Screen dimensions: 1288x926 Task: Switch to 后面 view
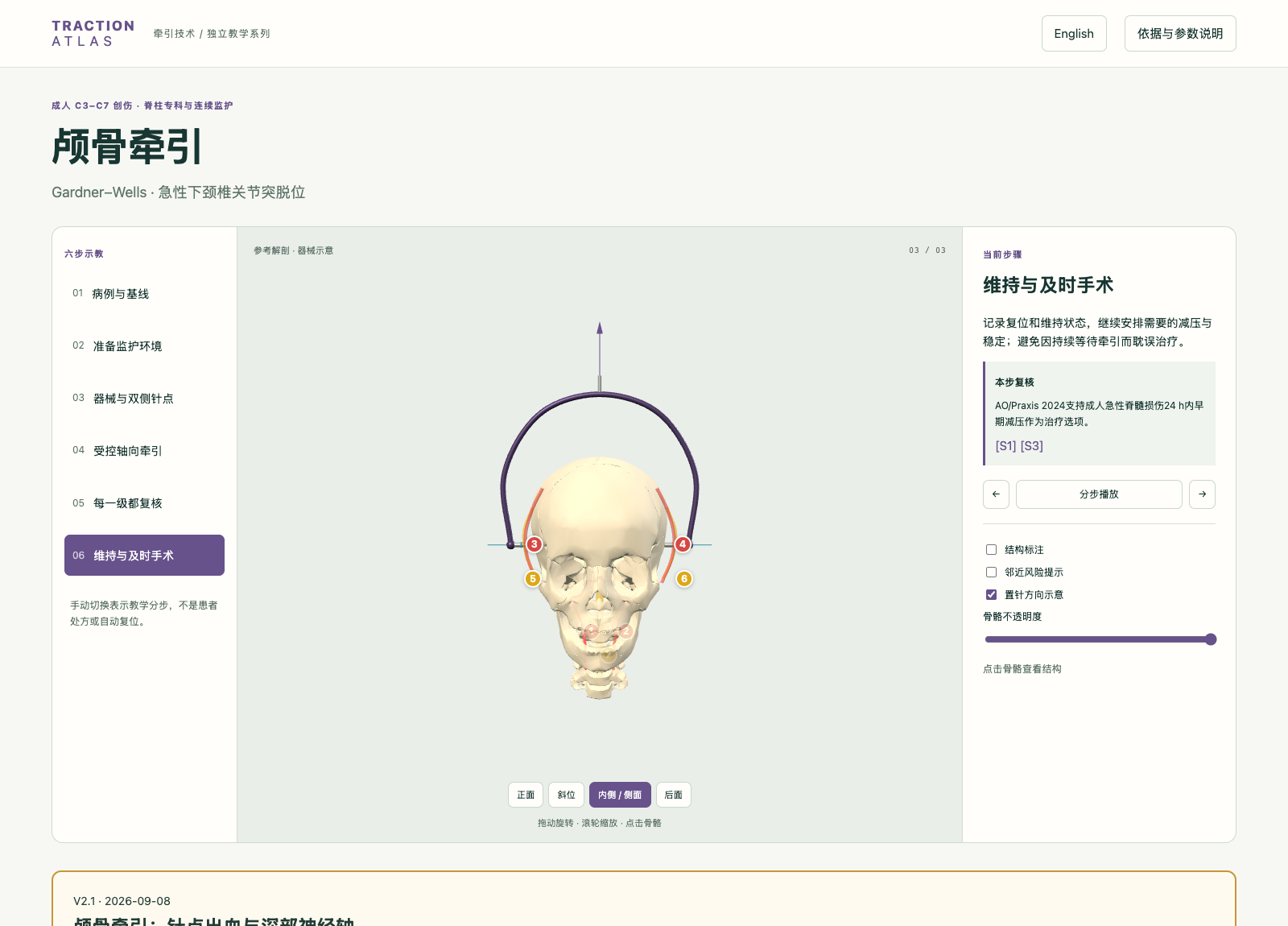click(x=674, y=795)
